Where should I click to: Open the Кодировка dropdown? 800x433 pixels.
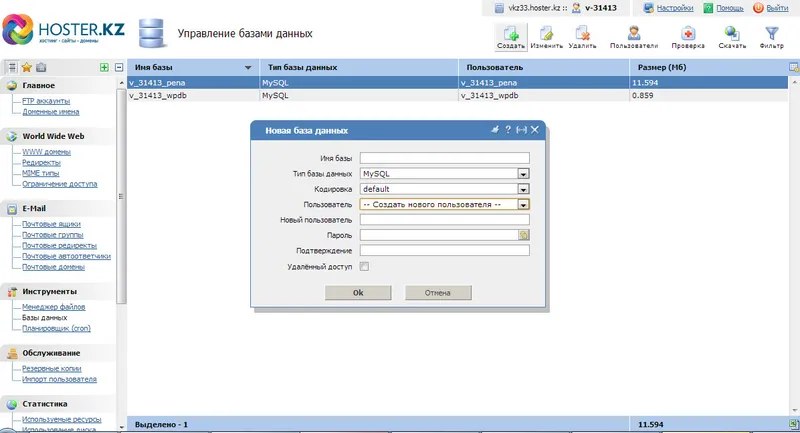coord(523,189)
